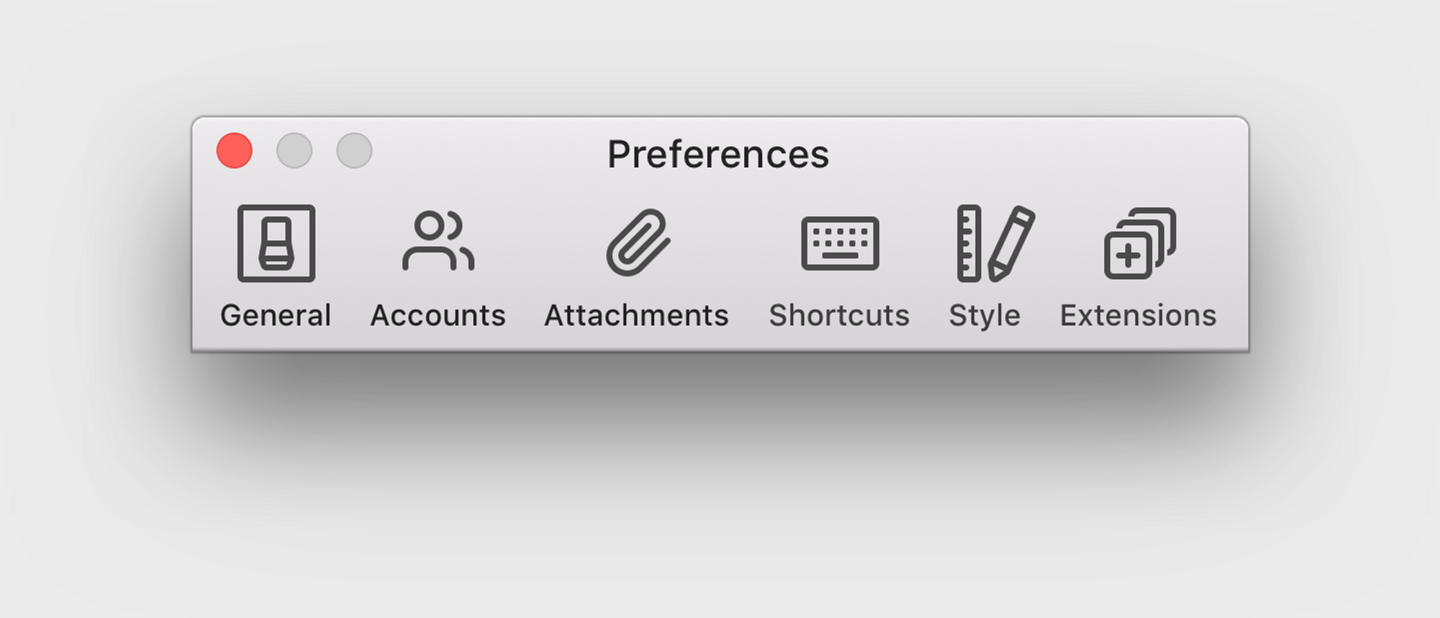Open the Extensions stacked plus icon
This screenshot has height=618, width=1440.
[1140, 243]
